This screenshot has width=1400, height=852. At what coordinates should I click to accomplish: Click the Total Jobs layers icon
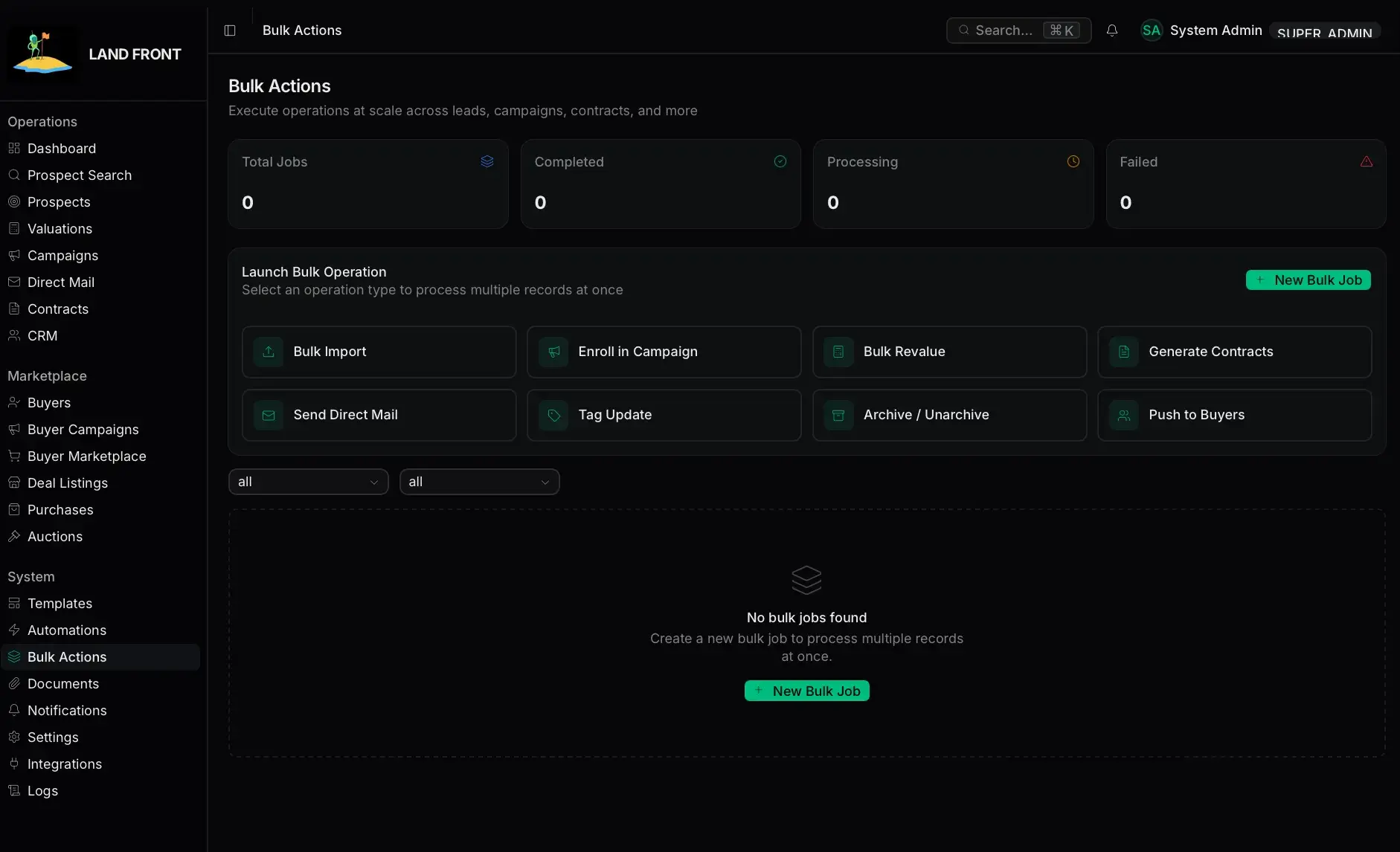tap(487, 161)
